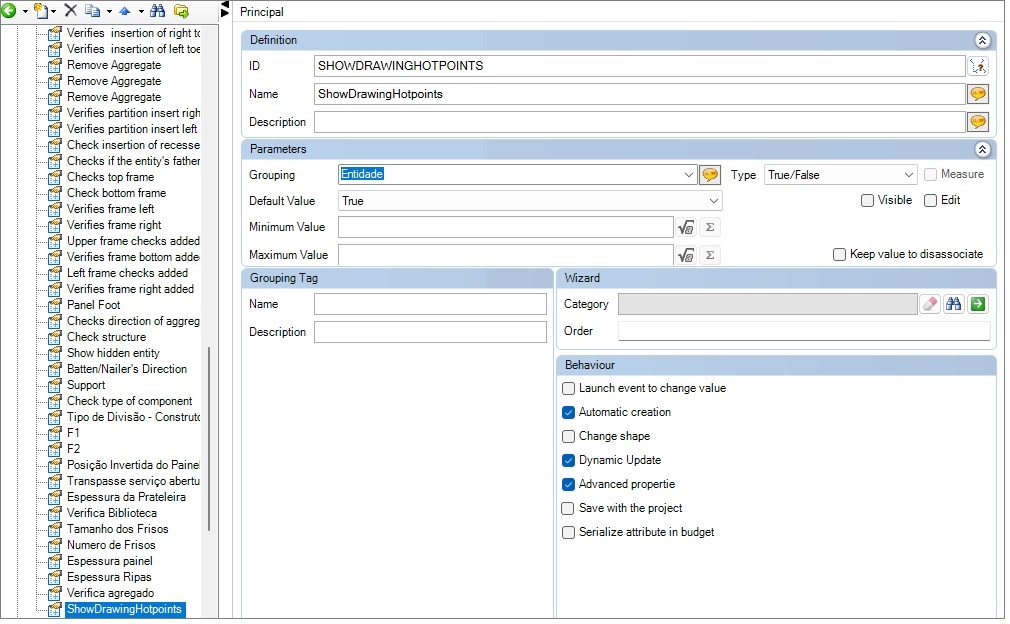Click the speech bubble icon beside Grouping

pyautogui.click(x=710, y=175)
